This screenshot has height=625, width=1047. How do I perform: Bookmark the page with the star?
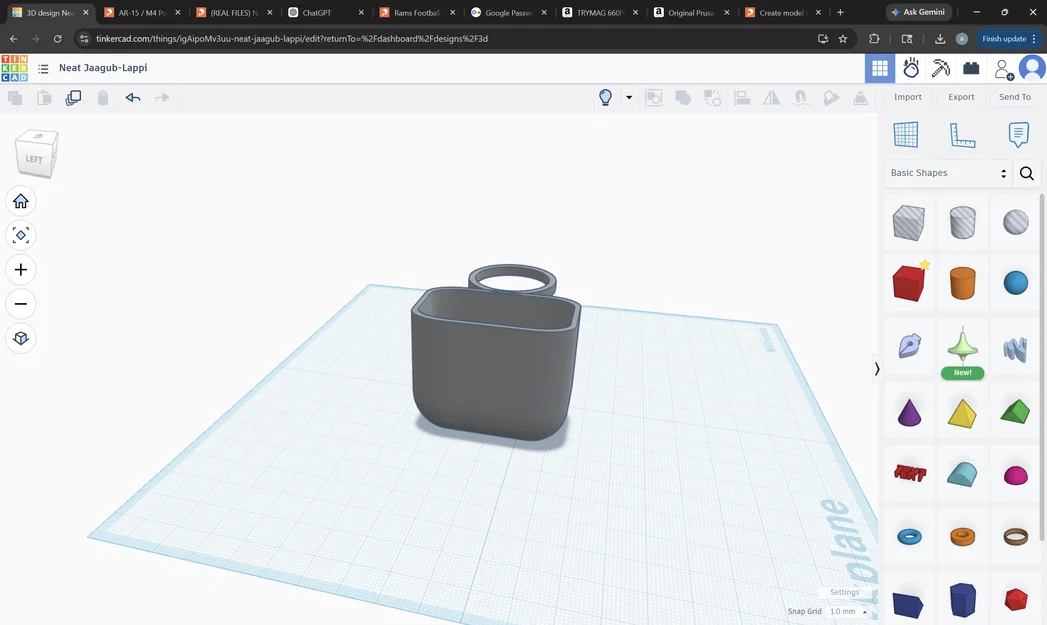843,38
